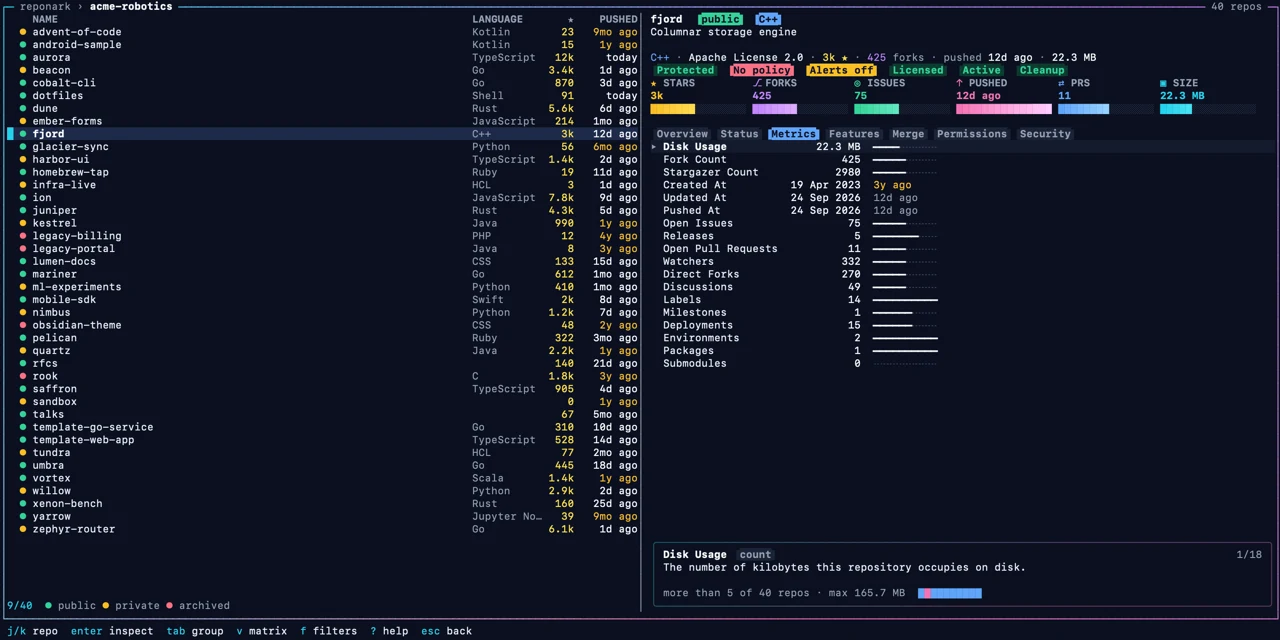Screen dimensions: 1280x640
Task: Click the circle icon on the ISSUES card
Action: (858, 83)
